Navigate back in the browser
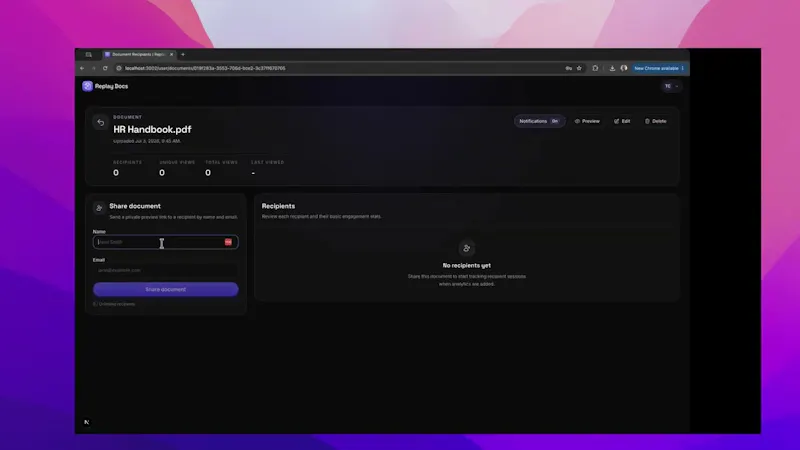800x450 pixels. 82,68
